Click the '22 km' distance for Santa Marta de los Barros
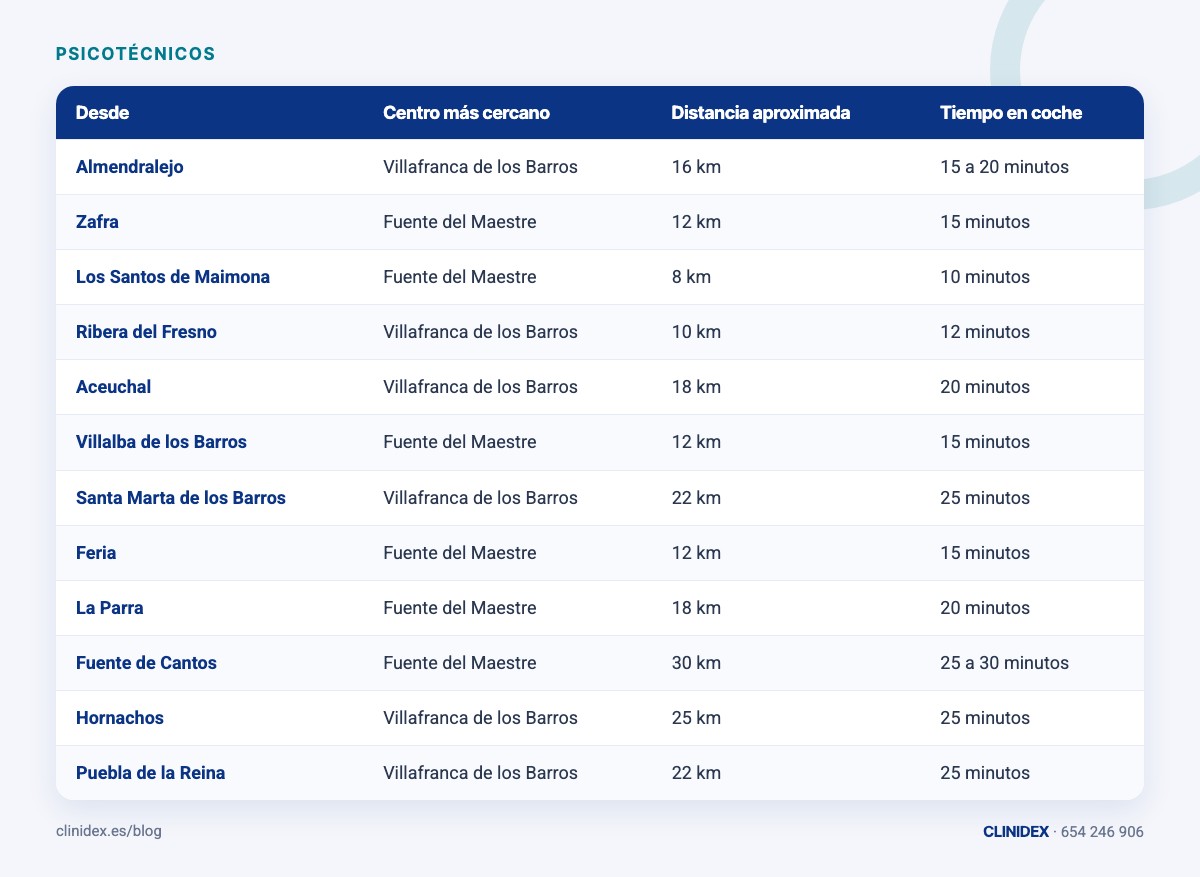This screenshot has height=877, width=1200. coord(696,498)
